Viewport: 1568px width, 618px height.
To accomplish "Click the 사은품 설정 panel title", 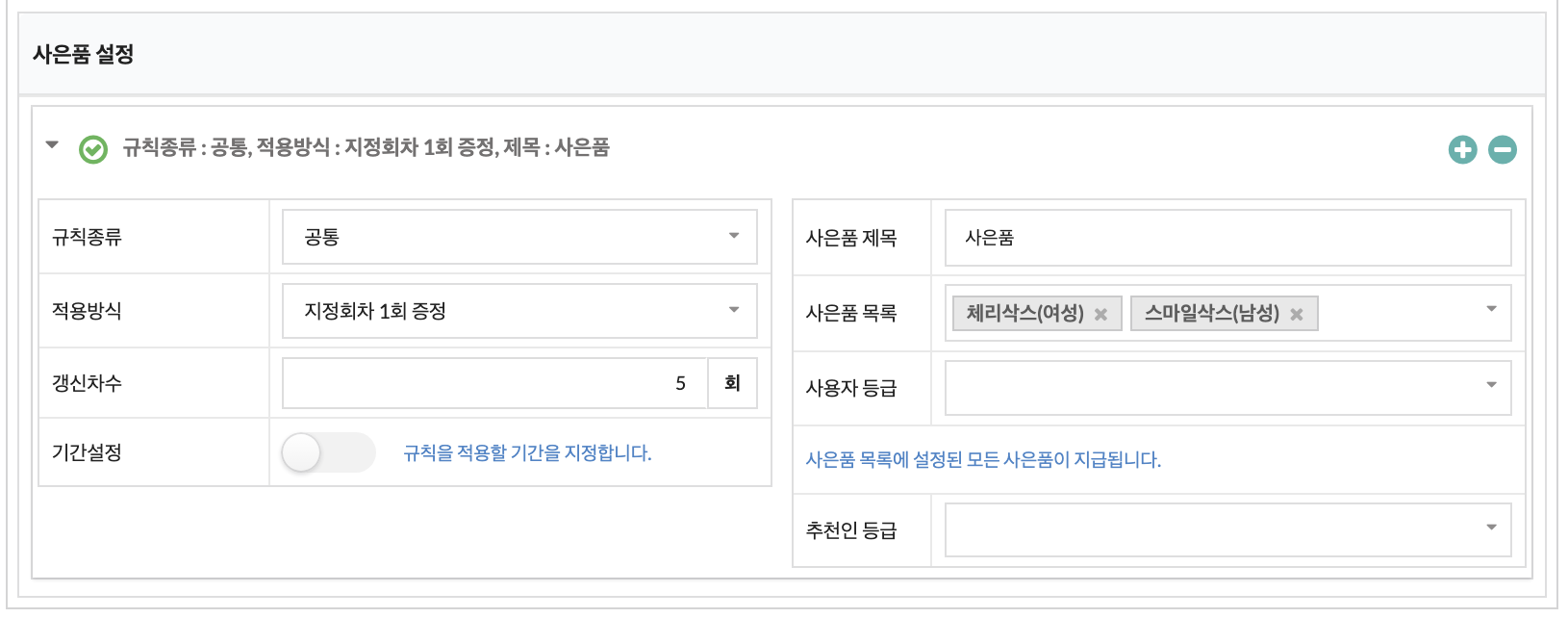I will click(x=84, y=54).
